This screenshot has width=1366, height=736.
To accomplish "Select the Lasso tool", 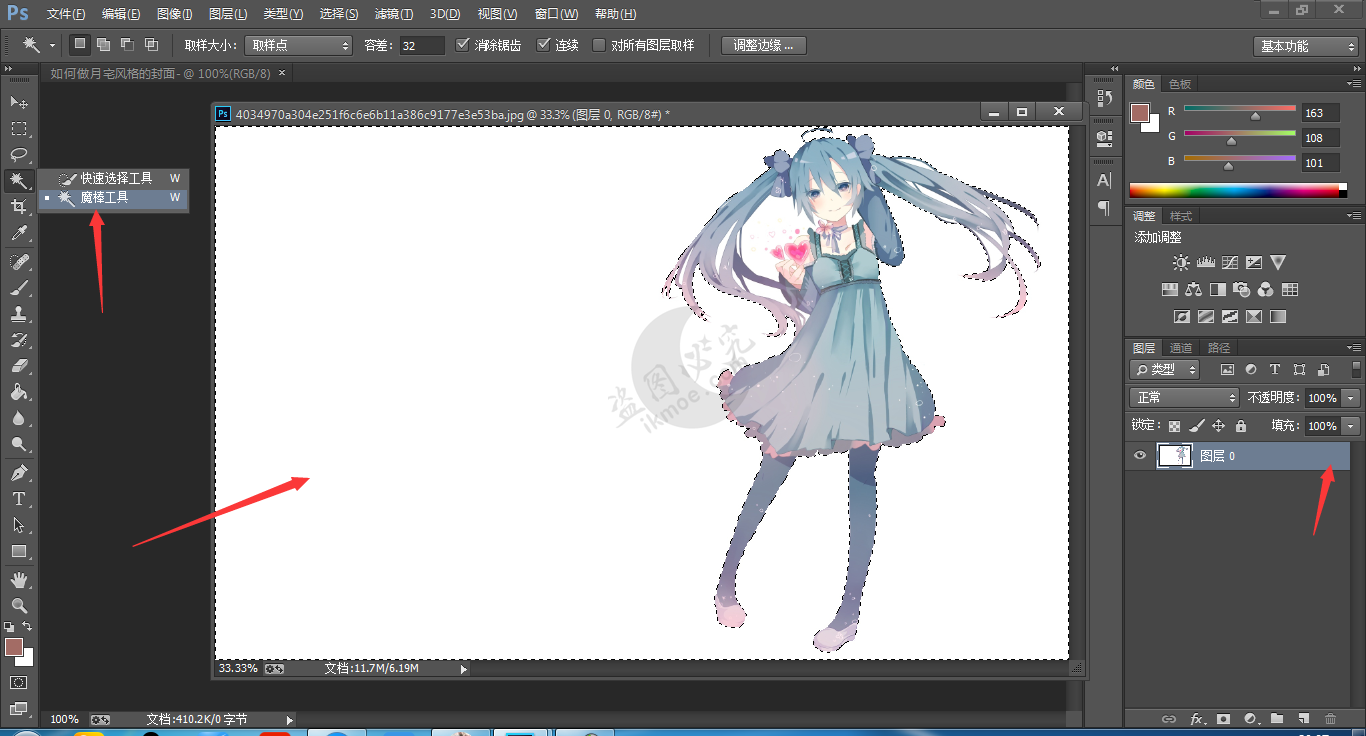I will click(19, 154).
